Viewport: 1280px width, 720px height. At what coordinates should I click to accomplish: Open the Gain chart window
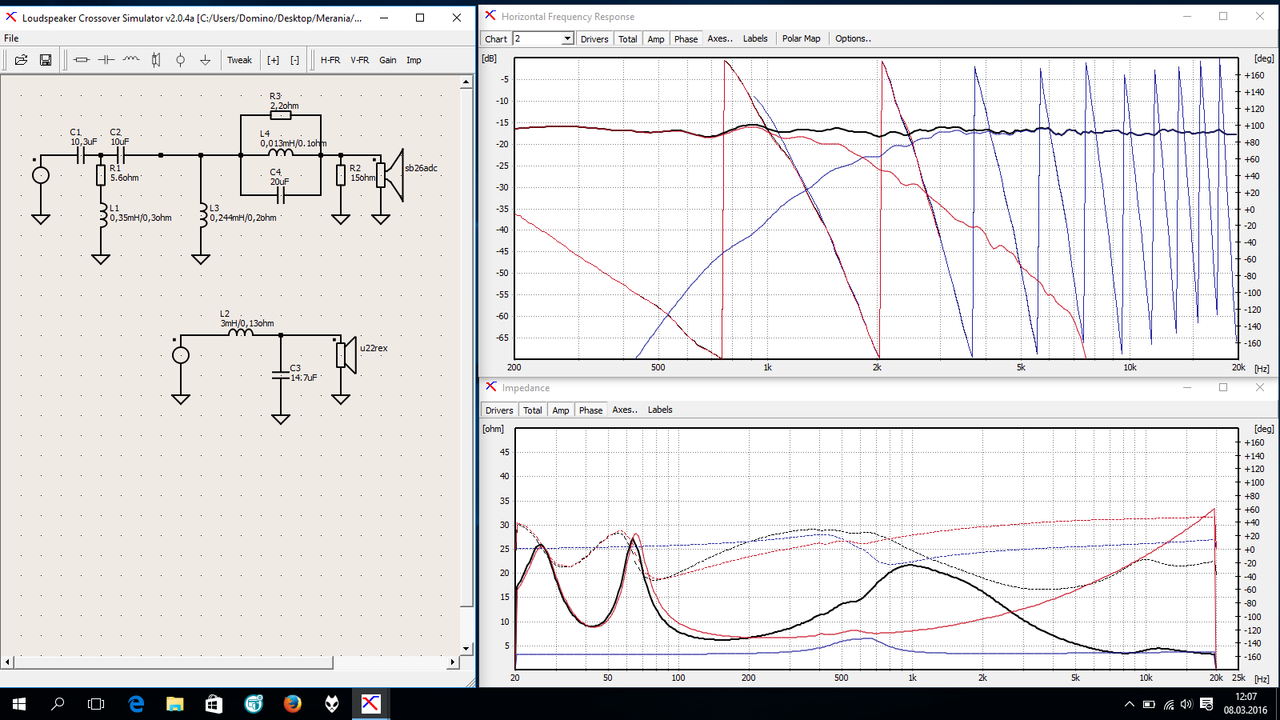click(387, 60)
